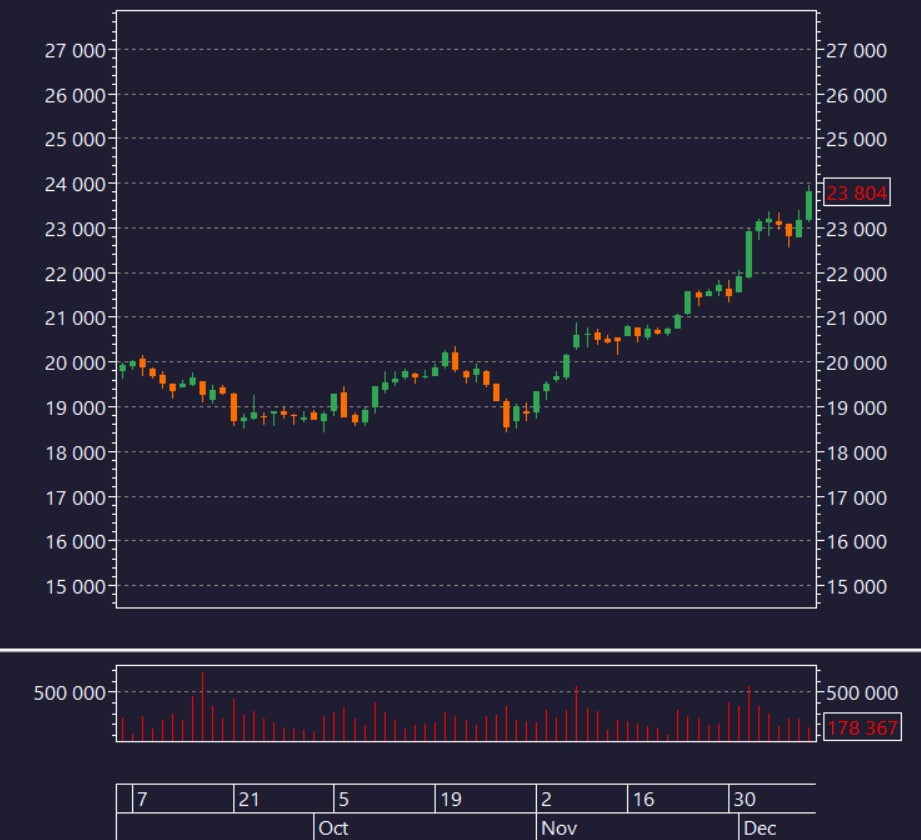Select the 25 000 label on left price axis
921x840 pixels.
click(x=75, y=140)
